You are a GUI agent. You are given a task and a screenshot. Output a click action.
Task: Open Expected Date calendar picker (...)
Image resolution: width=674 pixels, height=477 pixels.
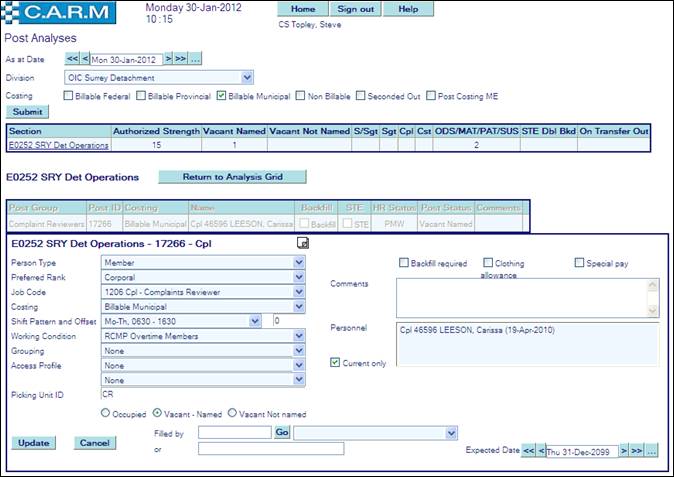[651, 451]
